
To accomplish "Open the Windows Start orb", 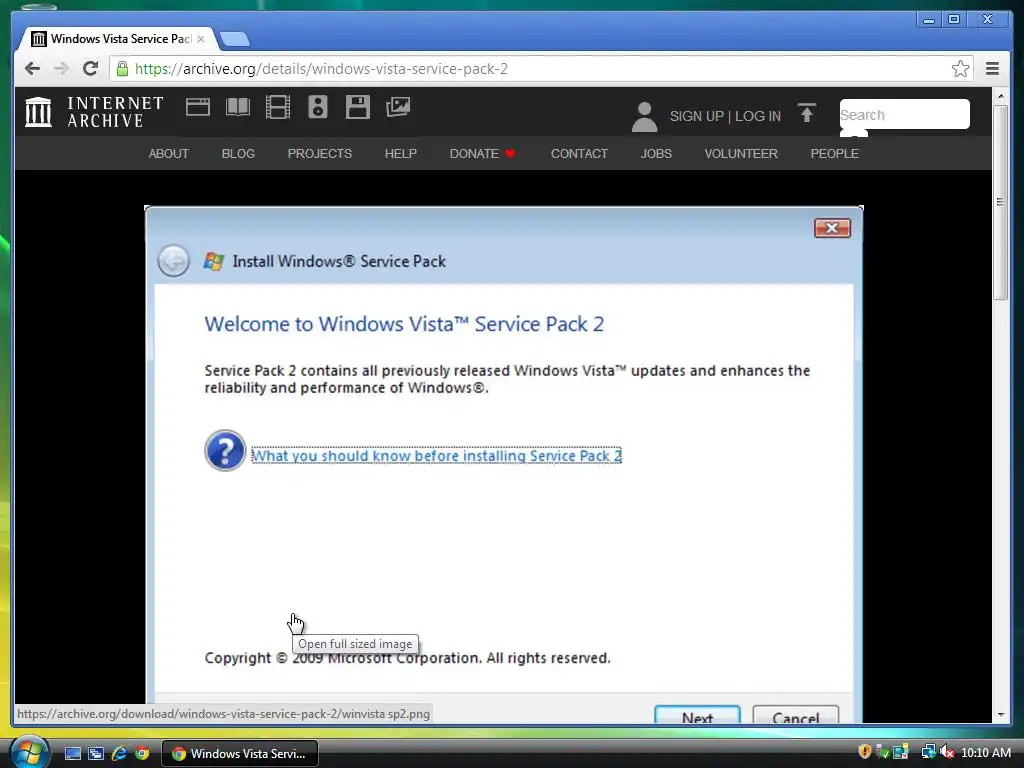I will click(28, 752).
